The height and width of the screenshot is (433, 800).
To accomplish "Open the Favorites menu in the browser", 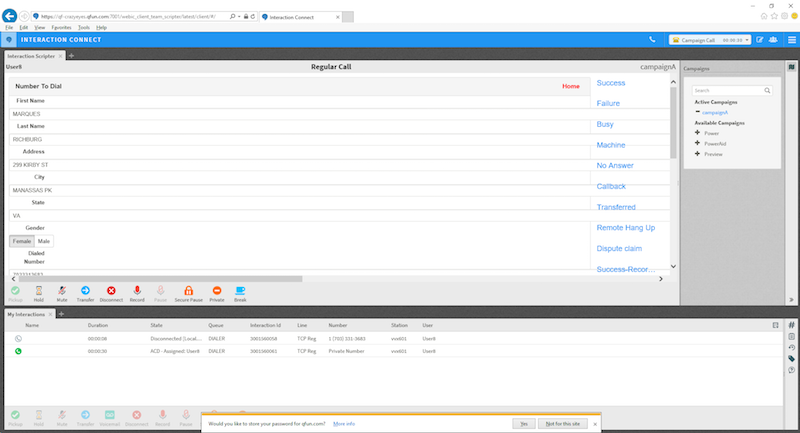I will [62, 27].
